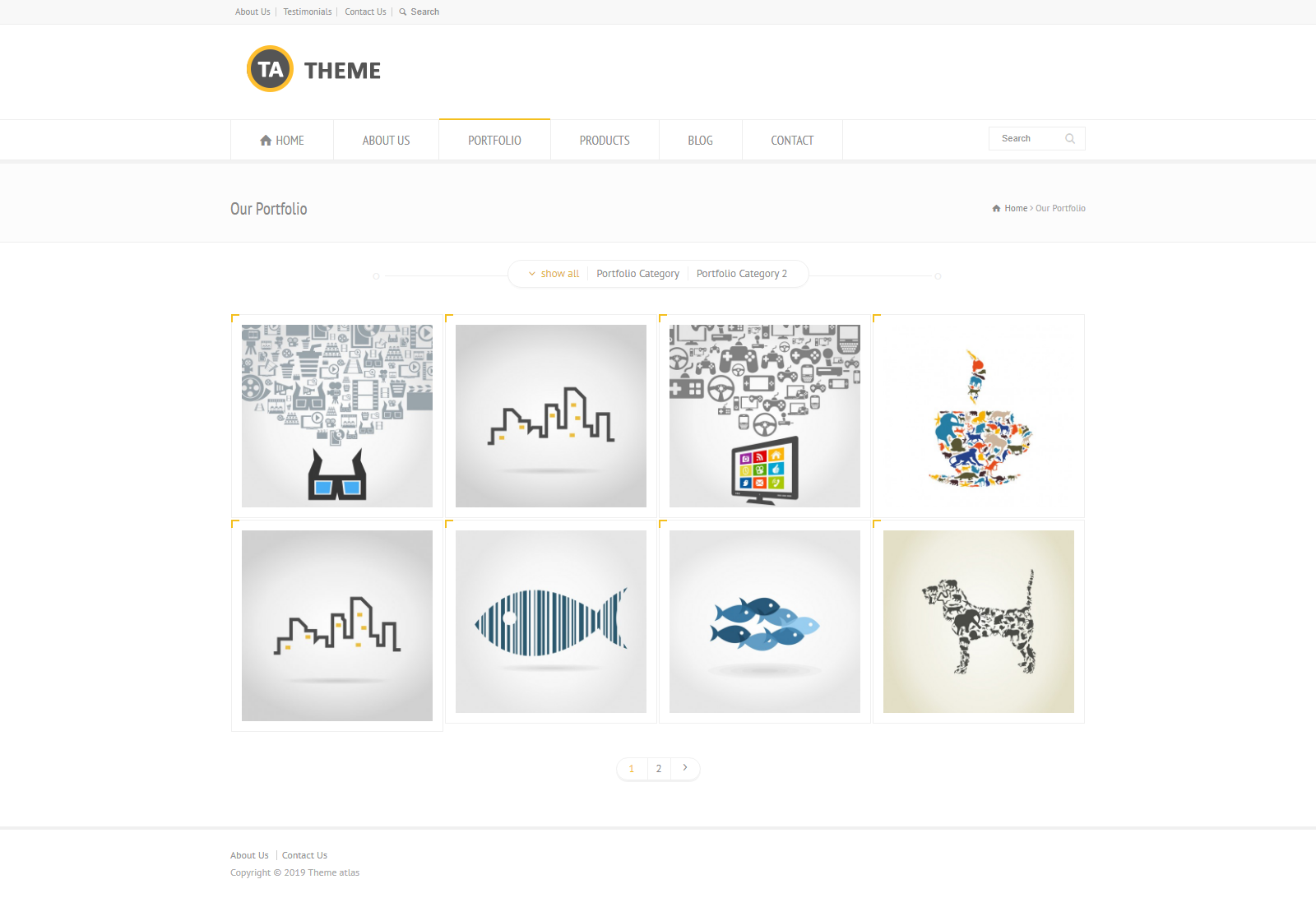Click the search icon in top bar
This screenshot has width=1316, height=907.
tap(403, 12)
